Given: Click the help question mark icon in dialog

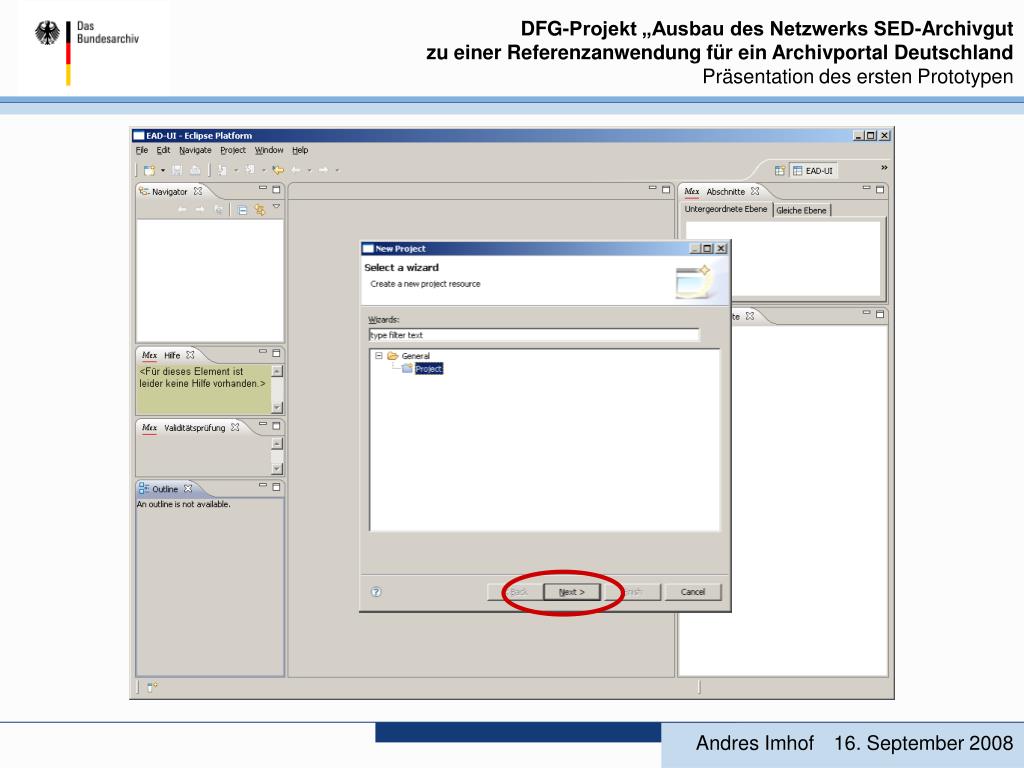Looking at the screenshot, I should [376, 592].
